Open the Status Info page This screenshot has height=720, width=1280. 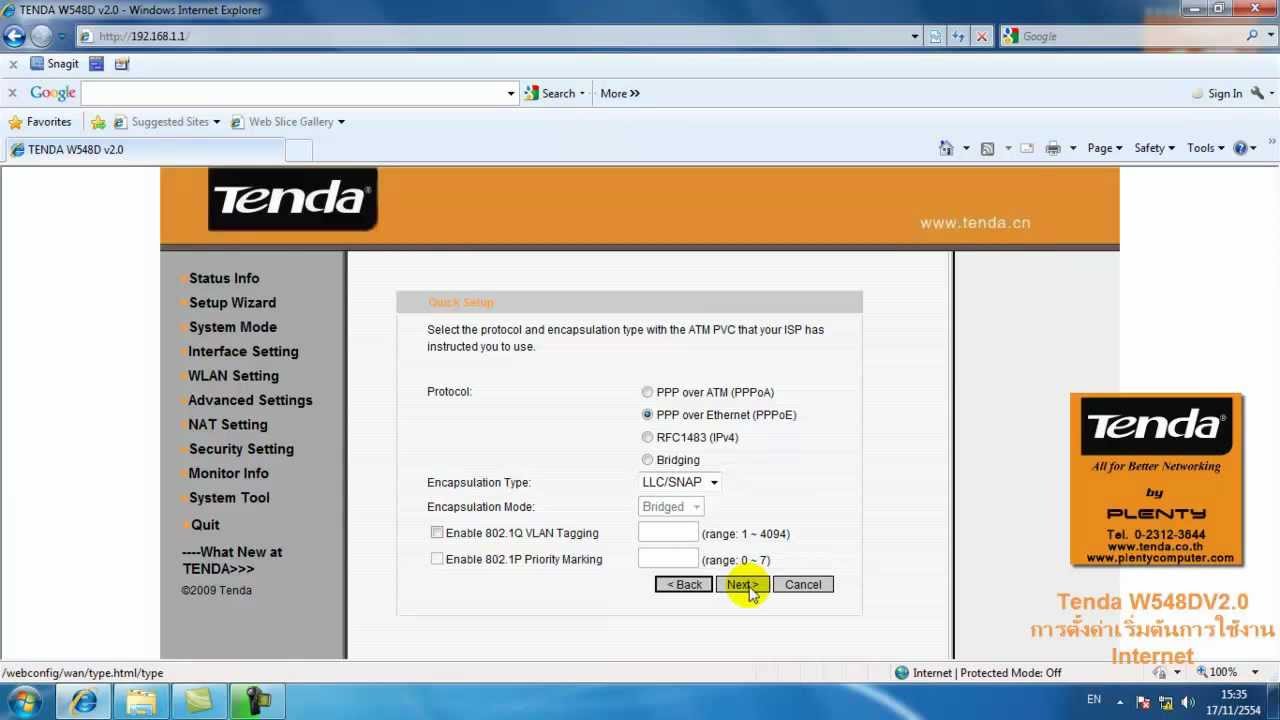tap(223, 278)
